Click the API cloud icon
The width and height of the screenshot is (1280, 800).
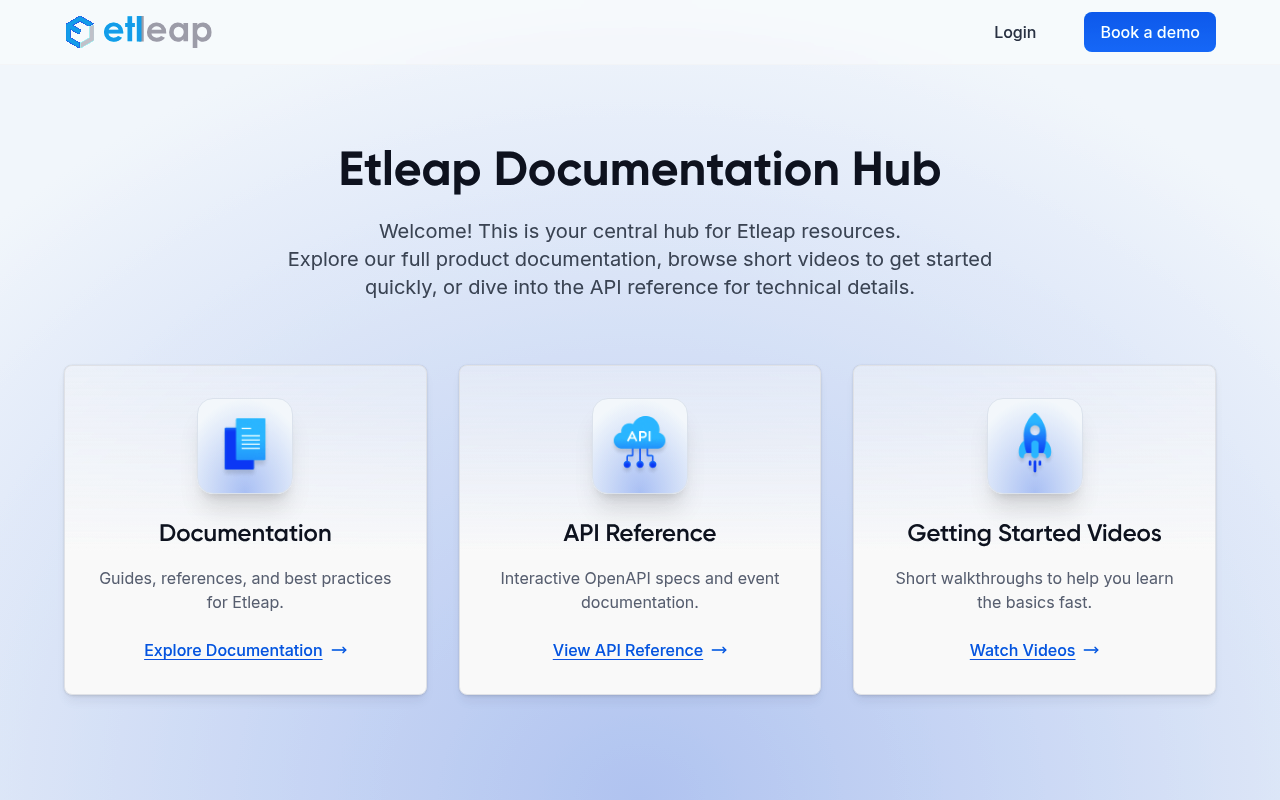pyautogui.click(x=640, y=446)
